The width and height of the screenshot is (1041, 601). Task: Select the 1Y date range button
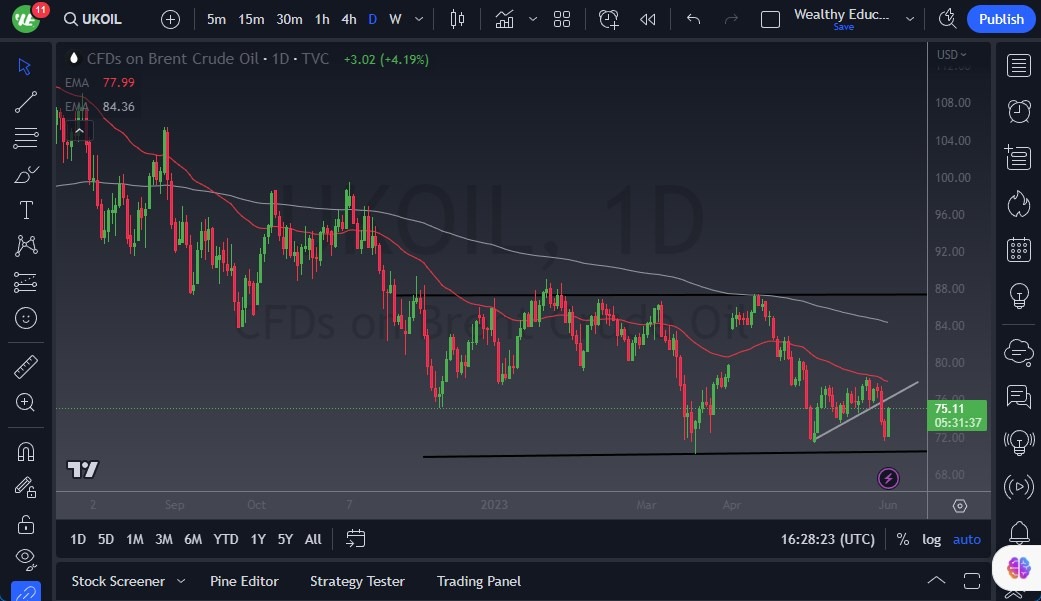coord(258,539)
